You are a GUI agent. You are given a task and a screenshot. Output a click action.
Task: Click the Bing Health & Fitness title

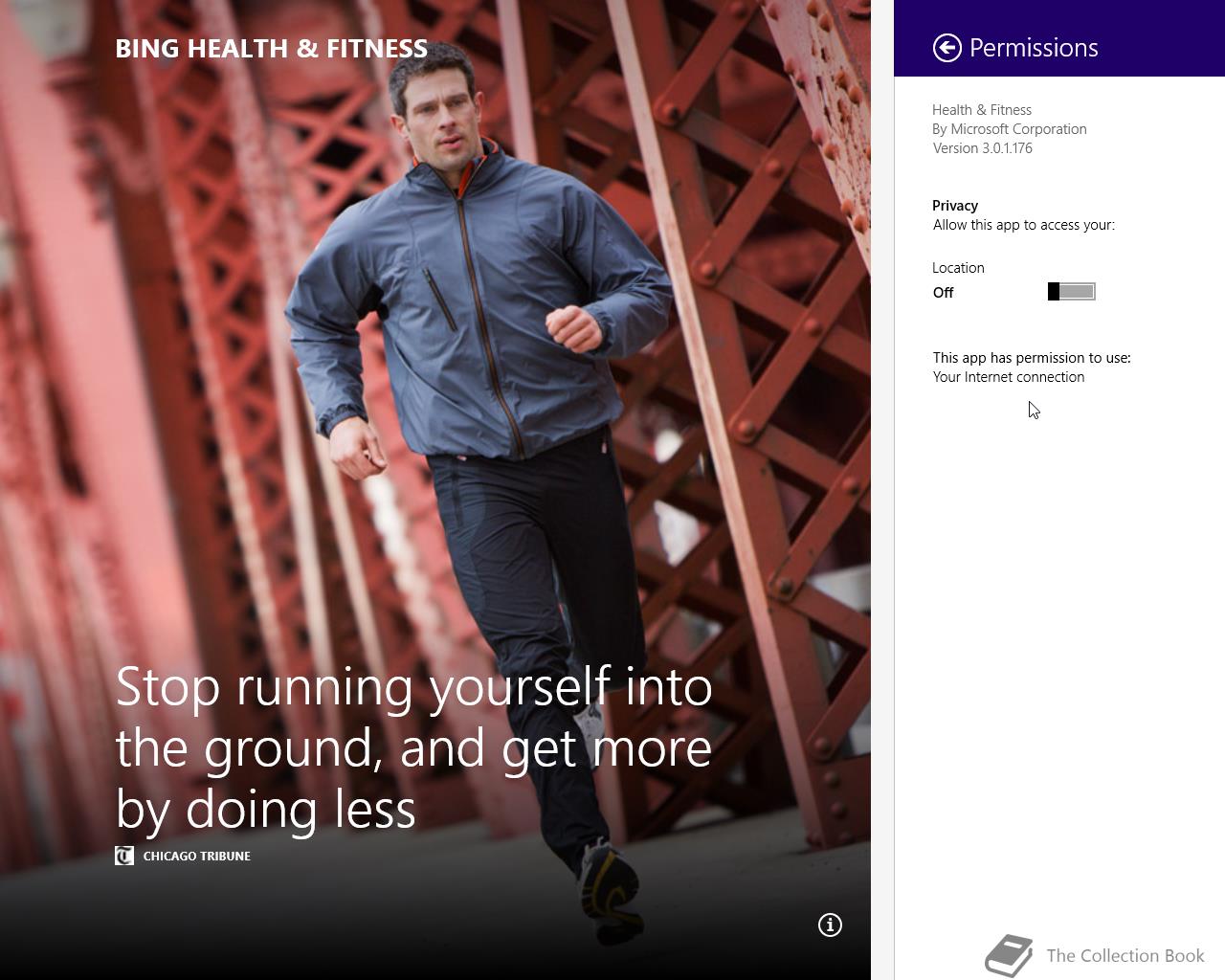pyautogui.click(x=272, y=49)
